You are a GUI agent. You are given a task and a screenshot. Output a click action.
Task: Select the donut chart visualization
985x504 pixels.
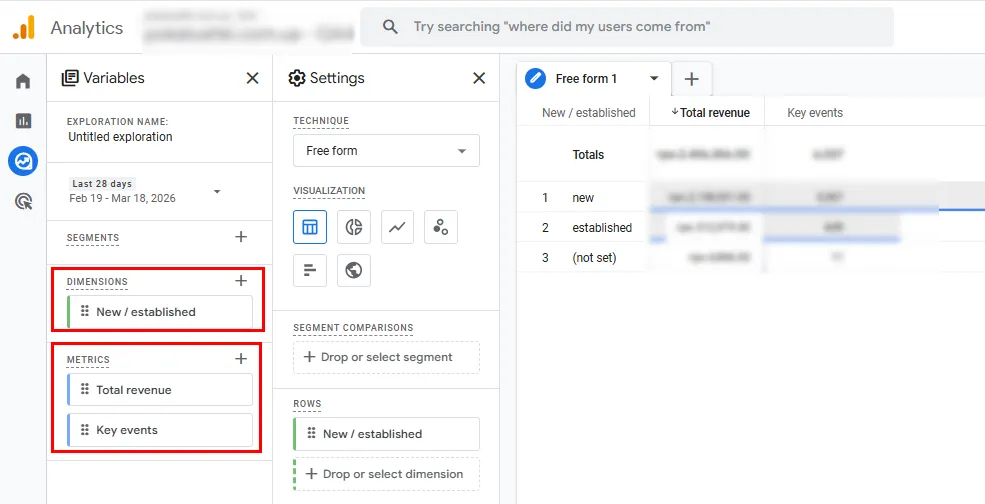[353, 227]
